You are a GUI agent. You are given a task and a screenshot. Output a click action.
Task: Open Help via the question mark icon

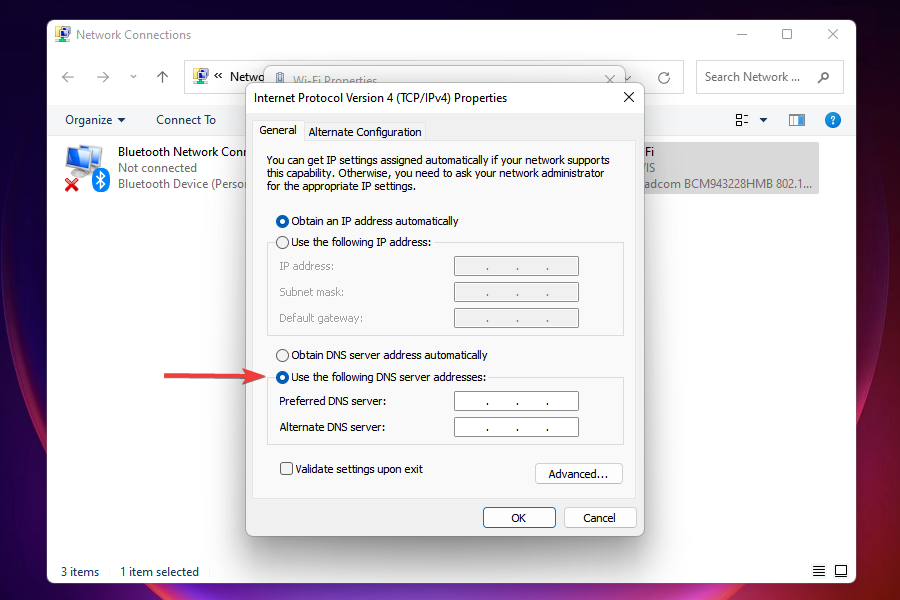point(833,120)
